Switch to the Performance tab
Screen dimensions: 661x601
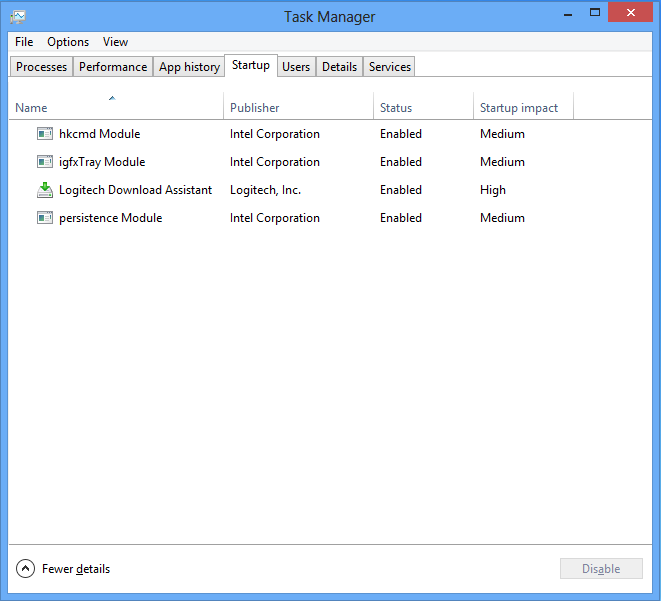coord(113,67)
